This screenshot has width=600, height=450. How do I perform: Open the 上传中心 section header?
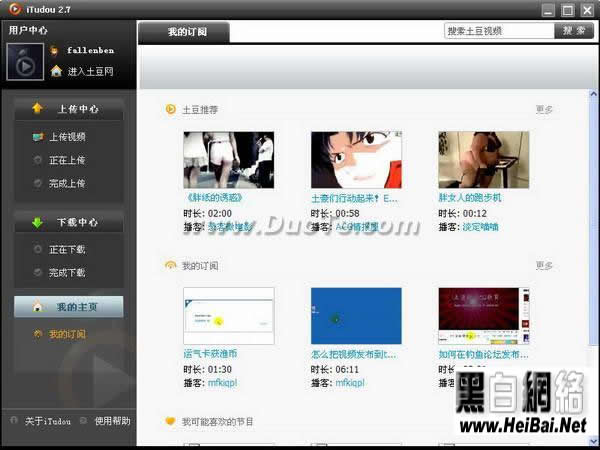69,109
